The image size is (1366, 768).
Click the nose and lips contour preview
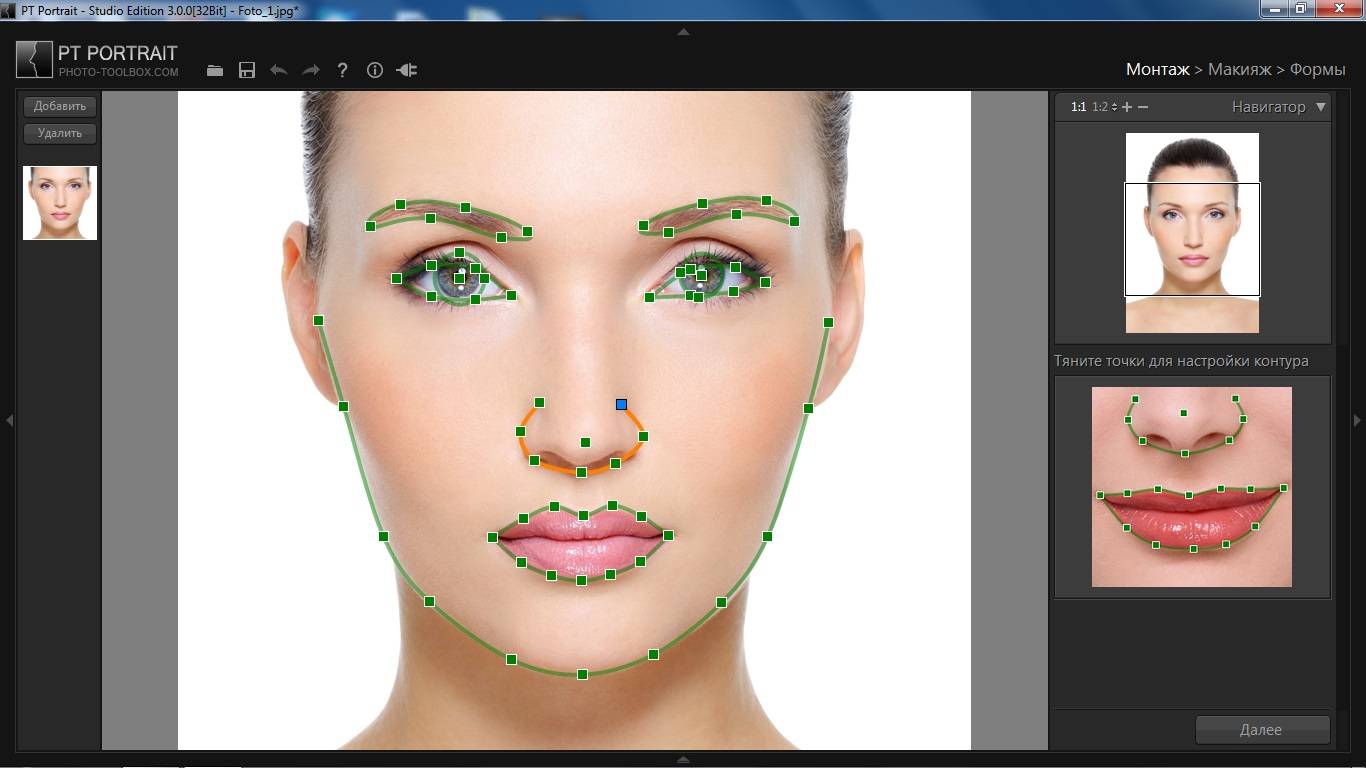coord(1192,487)
